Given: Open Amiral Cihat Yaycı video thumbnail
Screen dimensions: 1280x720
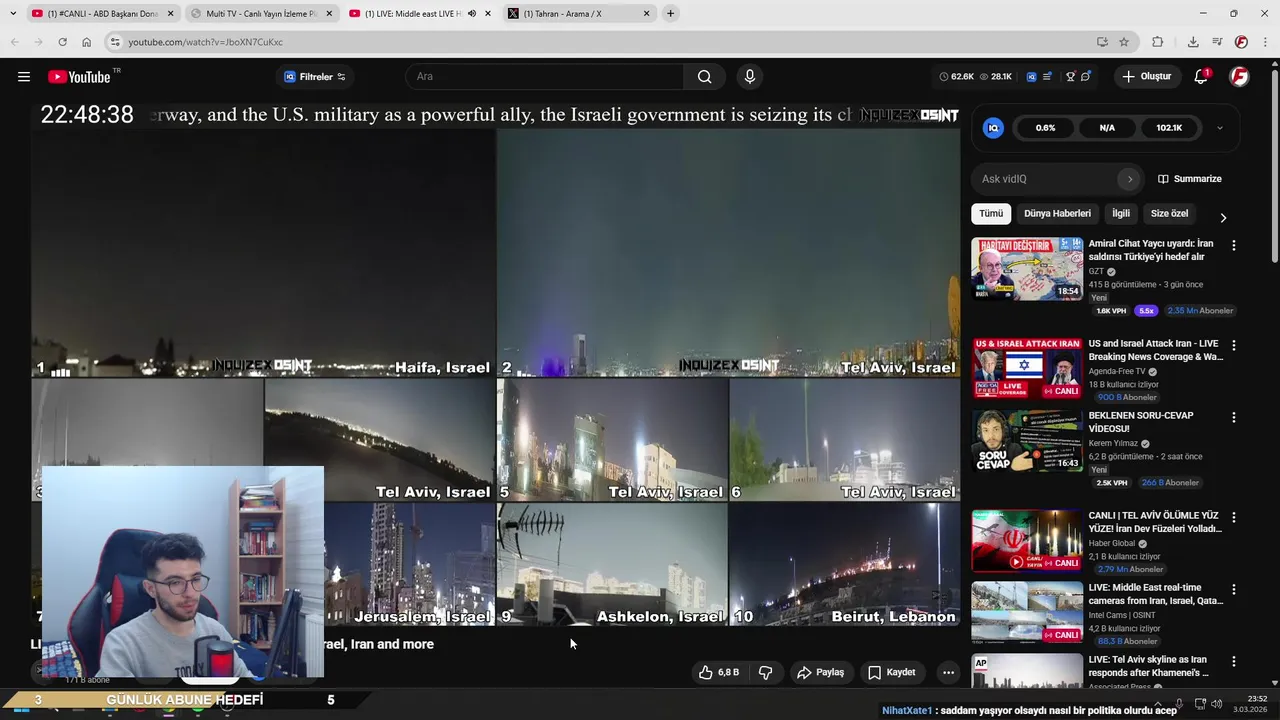Looking at the screenshot, I should click(x=1027, y=269).
